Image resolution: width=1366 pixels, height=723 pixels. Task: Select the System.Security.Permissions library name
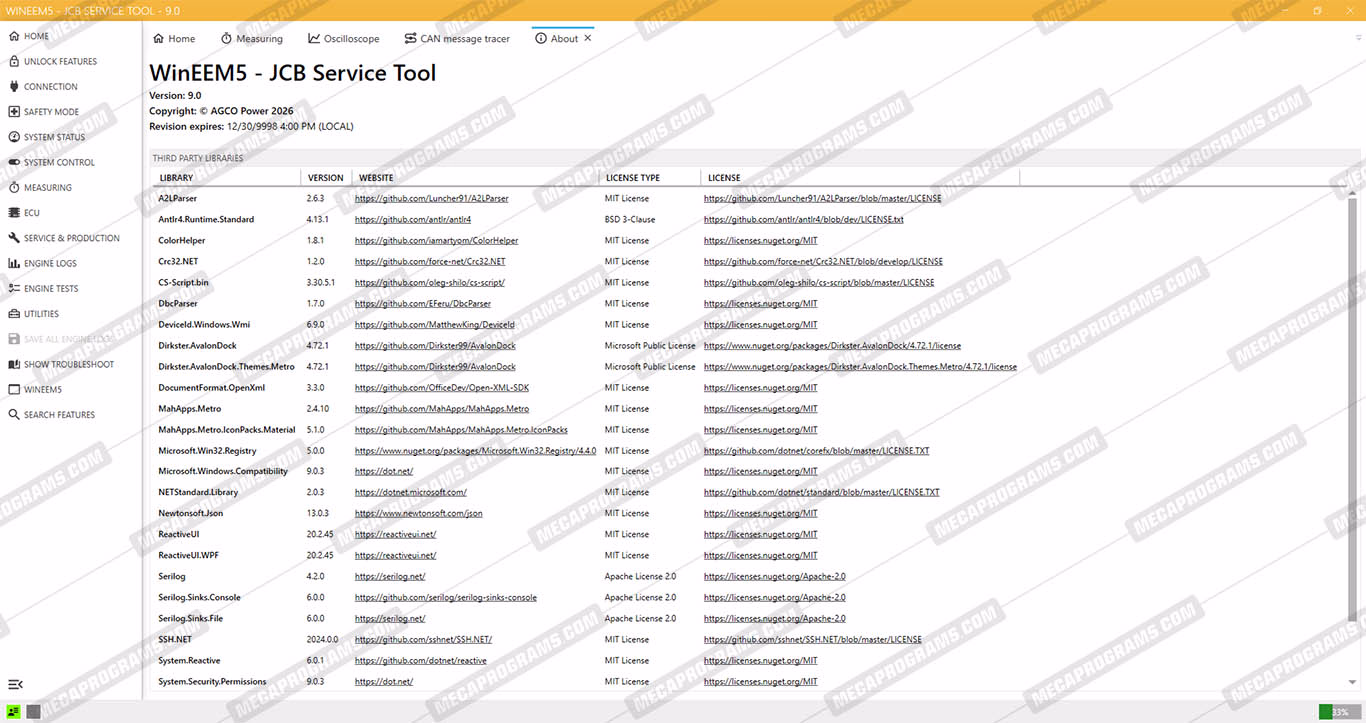pyautogui.click(x=212, y=681)
